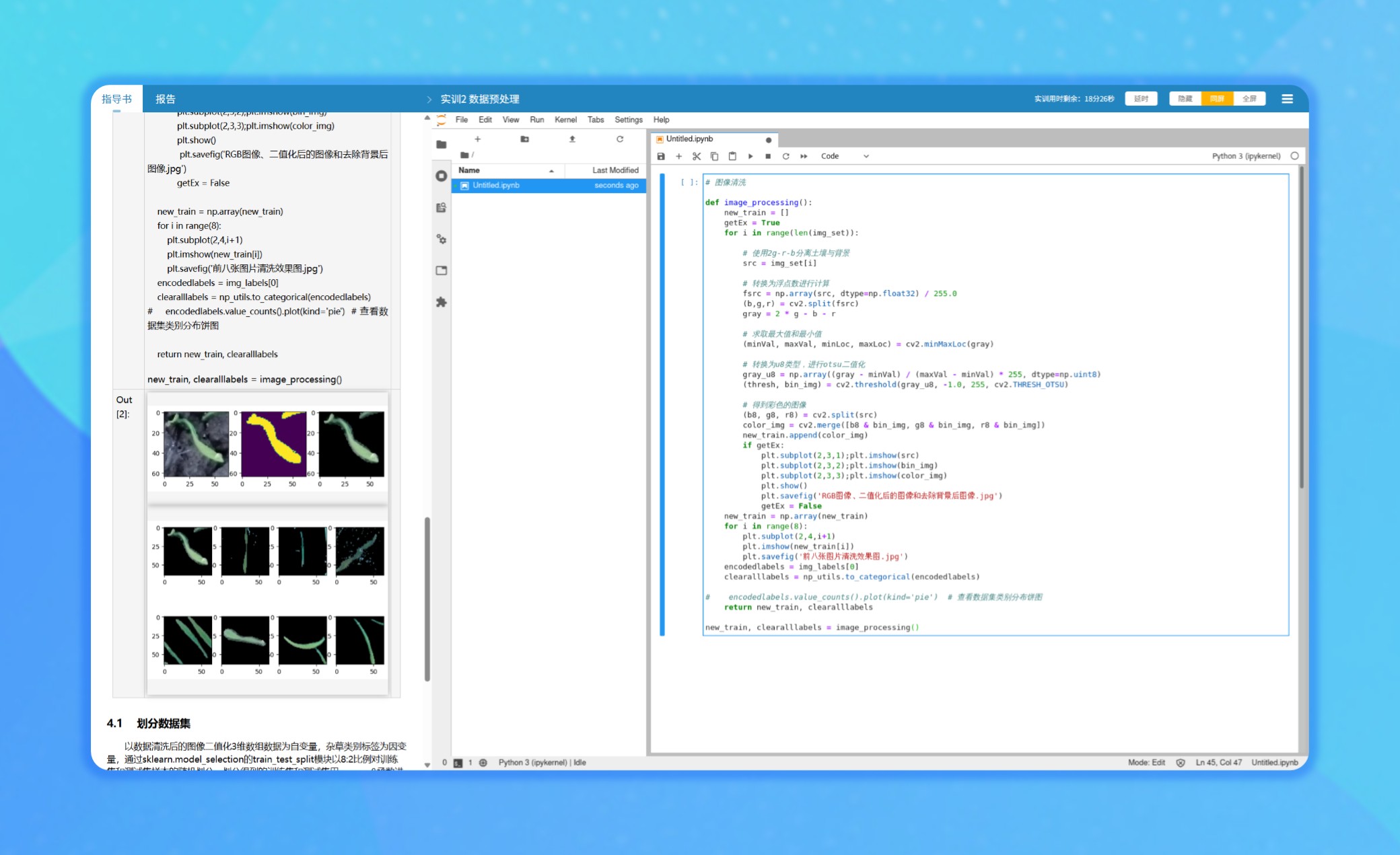Refresh the file browser list
The width and height of the screenshot is (1400, 855).
[x=620, y=139]
